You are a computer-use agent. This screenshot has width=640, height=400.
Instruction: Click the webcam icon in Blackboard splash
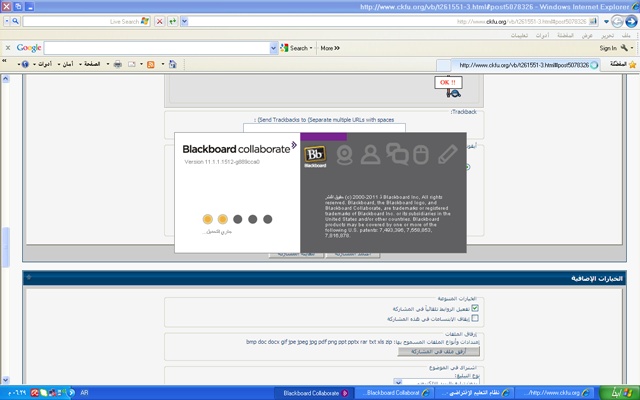344,155
